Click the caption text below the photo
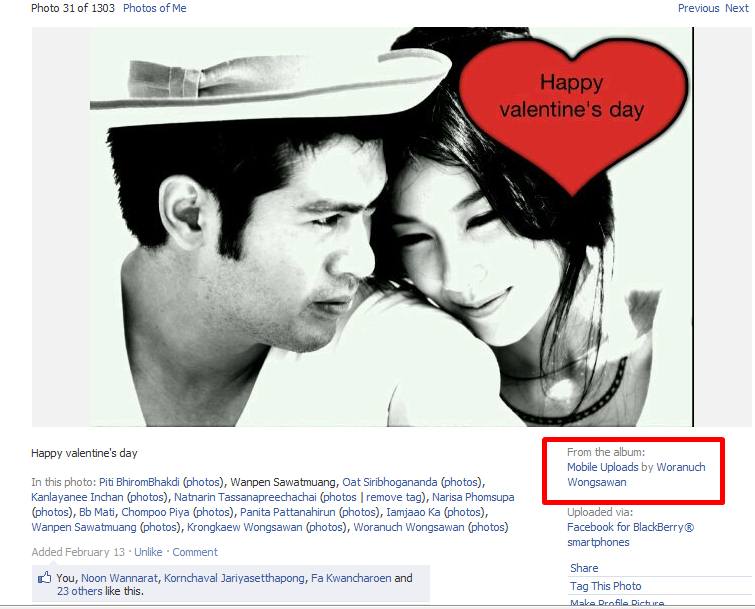755x609 pixels. tap(84, 453)
